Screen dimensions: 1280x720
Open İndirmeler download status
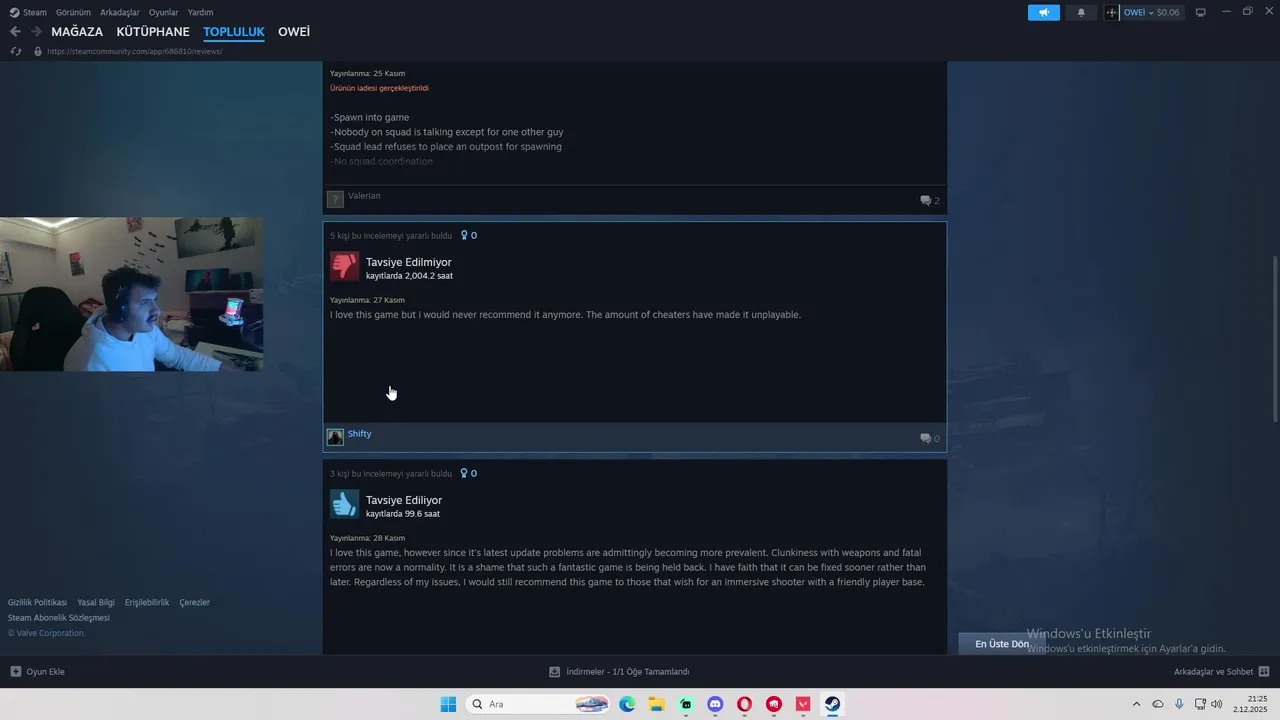[x=619, y=672]
